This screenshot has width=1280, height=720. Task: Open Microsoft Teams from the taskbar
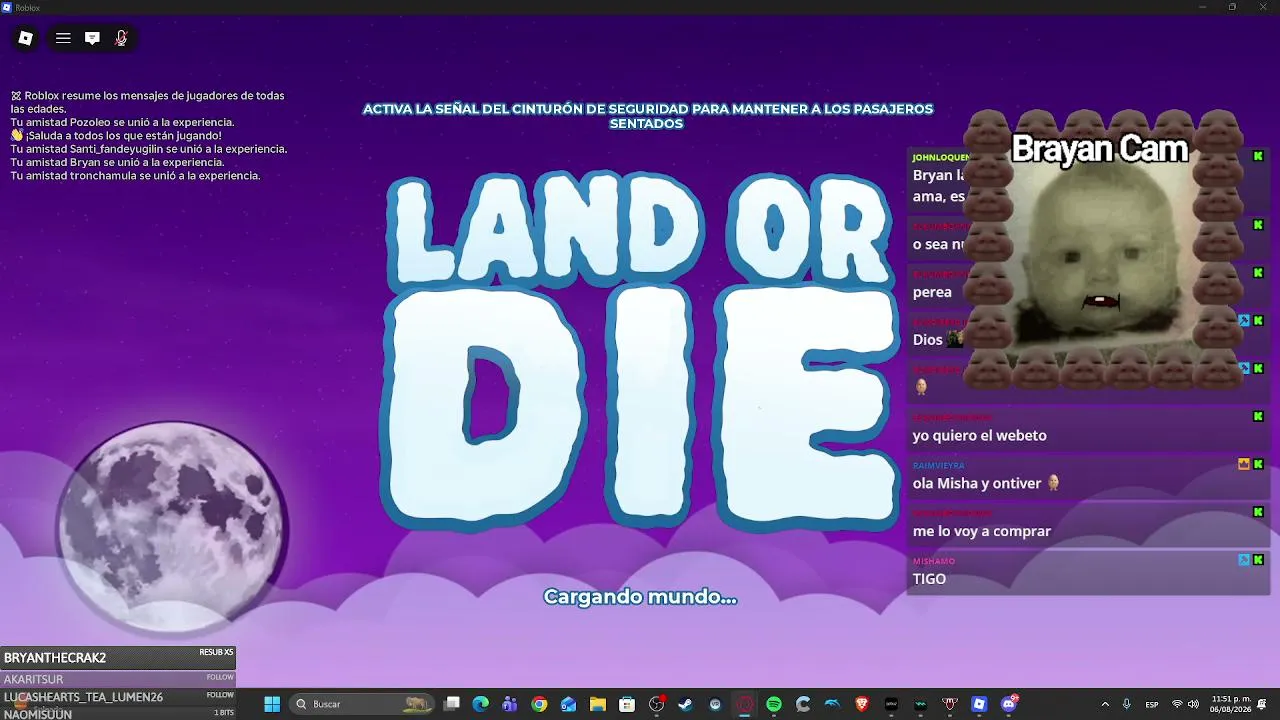click(510, 704)
